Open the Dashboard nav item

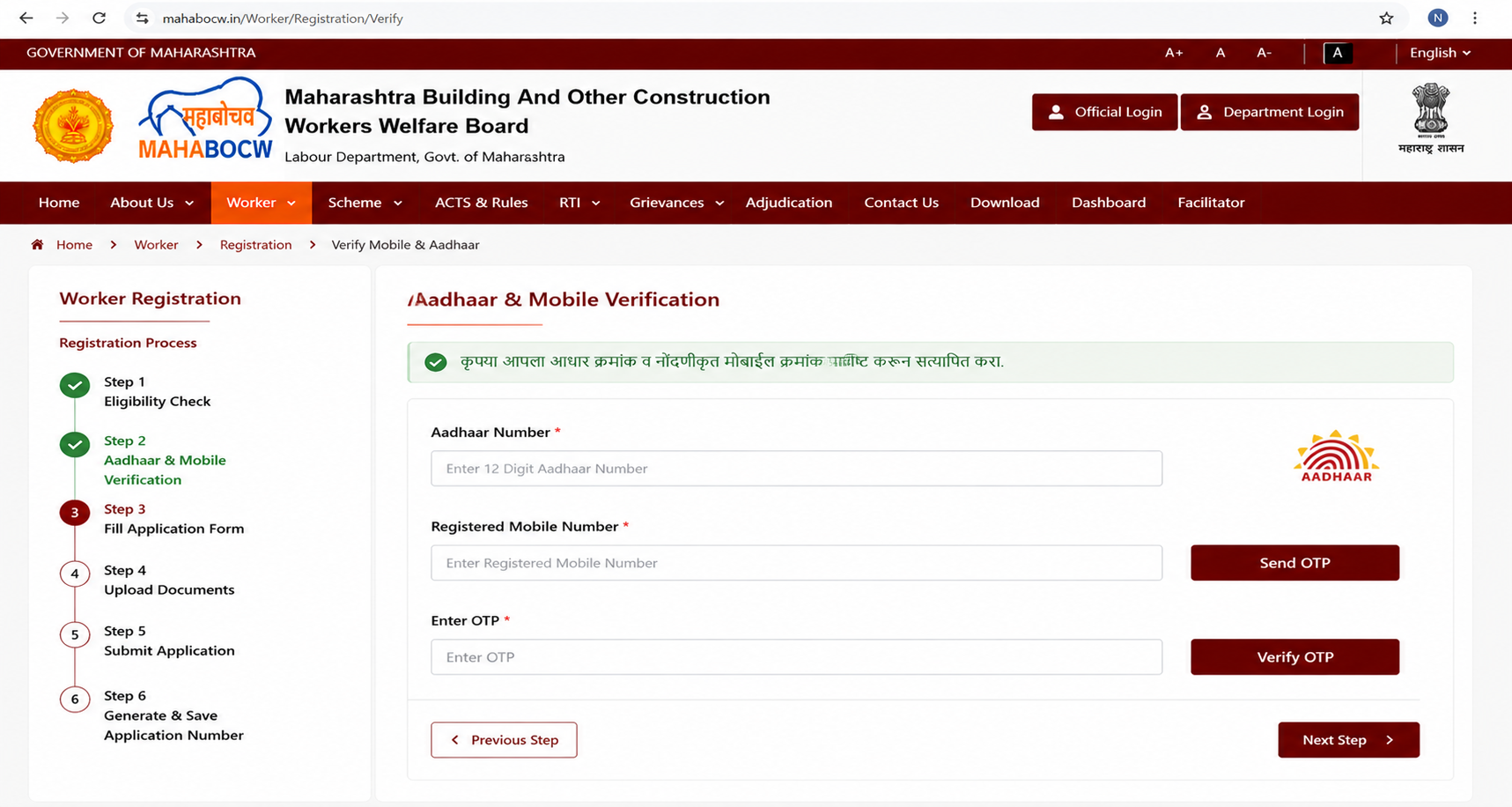pos(1109,203)
